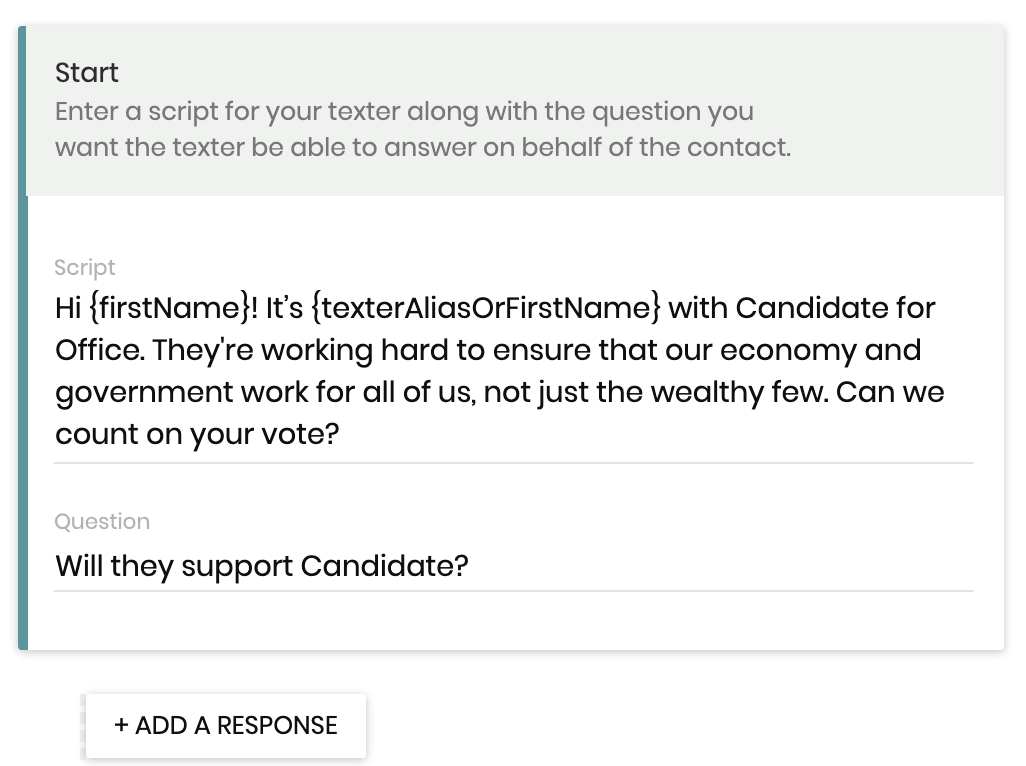This screenshot has height=766, width=1026.
Task: Click the plus sign on Add a Response
Action: tap(121, 725)
